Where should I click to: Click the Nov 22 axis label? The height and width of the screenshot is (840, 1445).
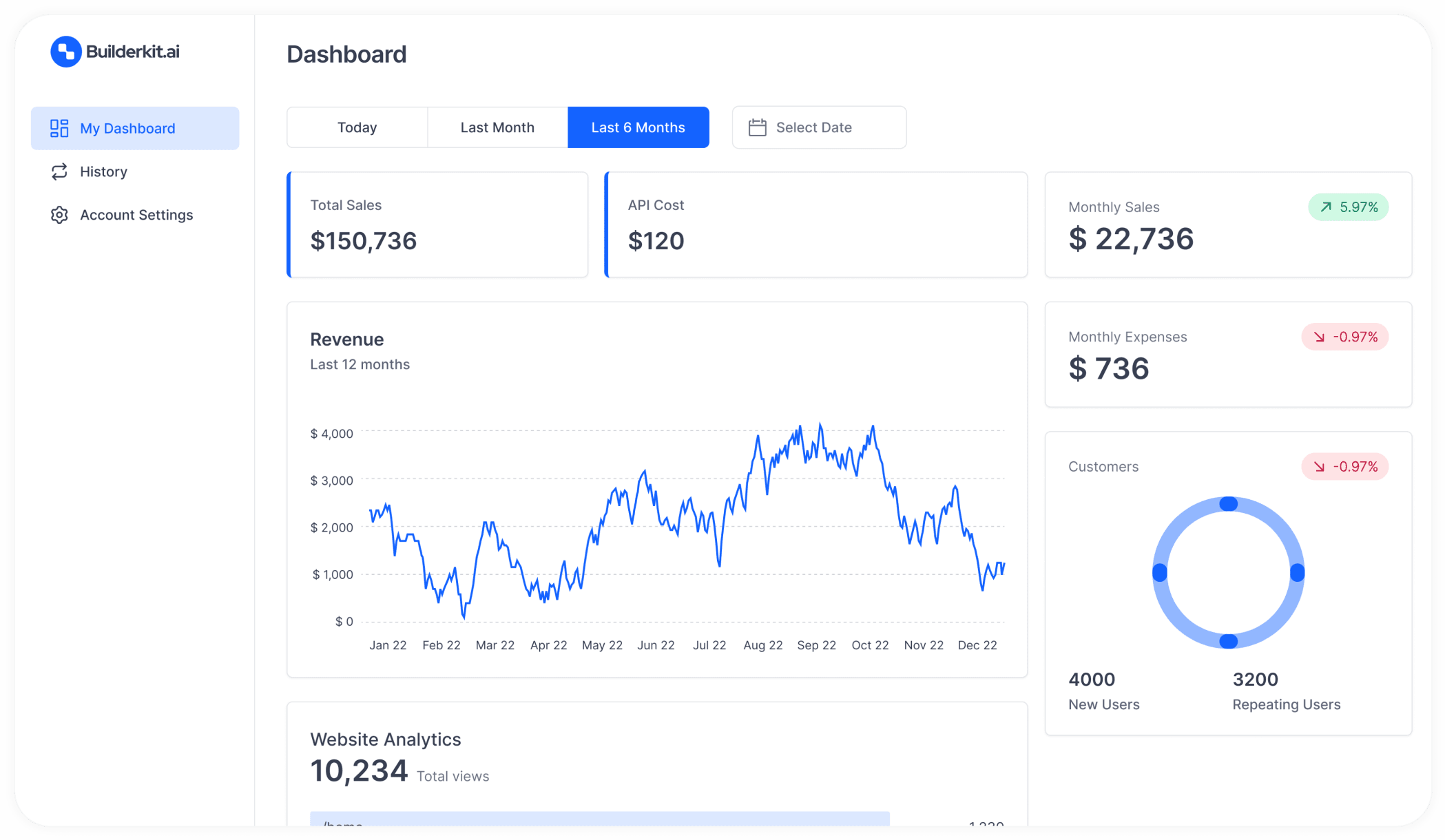click(x=924, y=645)
